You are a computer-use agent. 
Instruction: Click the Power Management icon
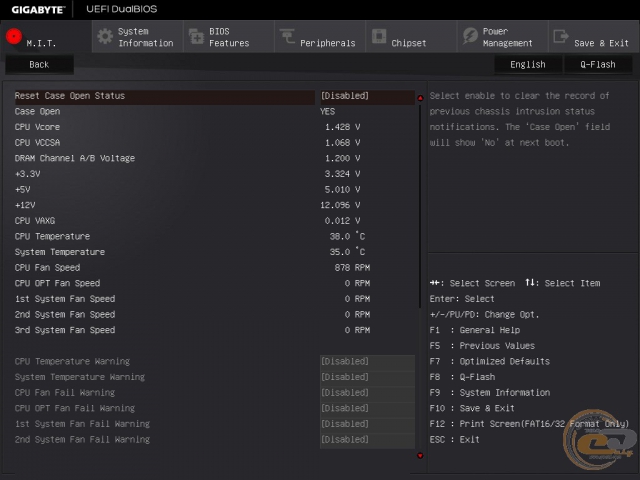click(470, 36)
